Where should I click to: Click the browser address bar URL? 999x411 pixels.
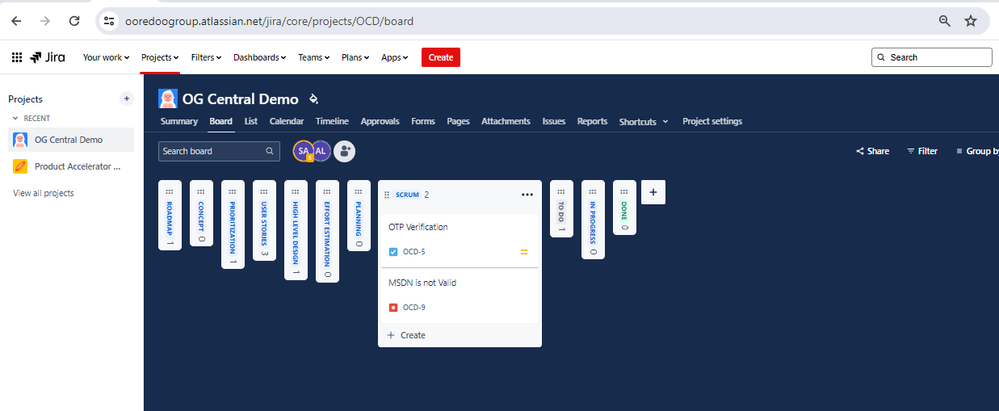(270, 21)
